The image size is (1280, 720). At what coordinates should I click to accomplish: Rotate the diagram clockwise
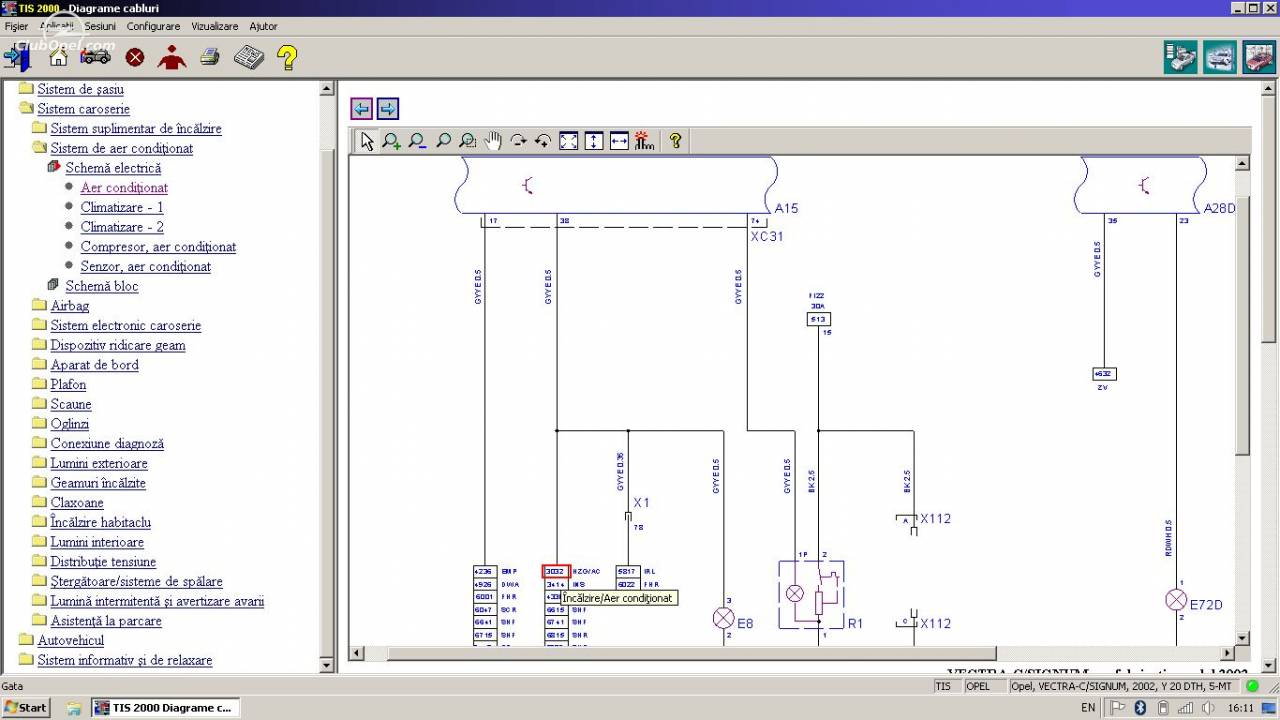click(518, 141)
